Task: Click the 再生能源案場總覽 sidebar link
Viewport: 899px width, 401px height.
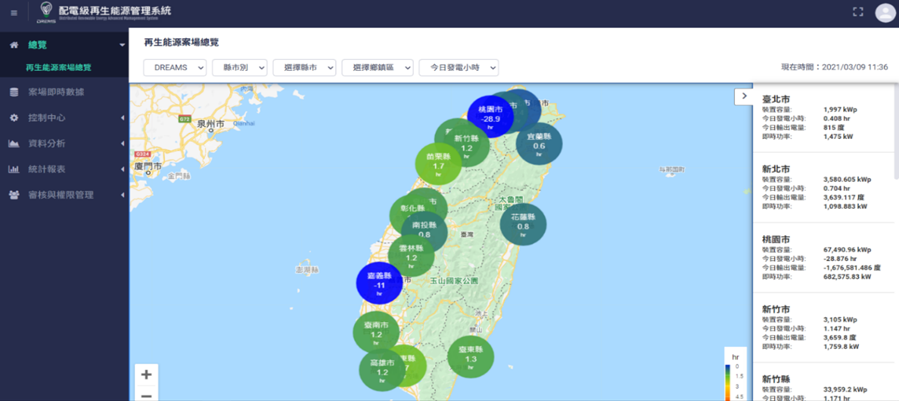Action: point(59,67)
